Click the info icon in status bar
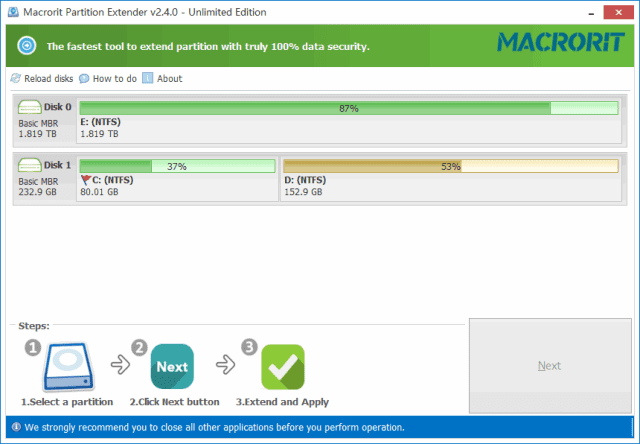This screenshot has width=640, height=444. (14, 427)
